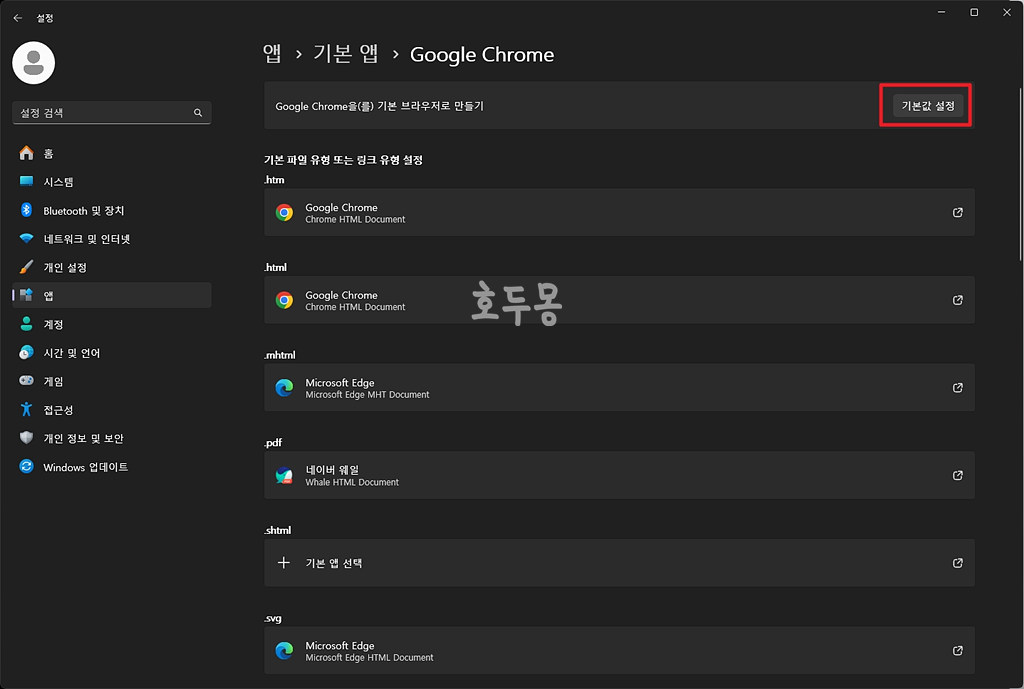1024x689 pixels.
Task: Click the 앱 icon in the sidebar
Action: pos(26,295)
